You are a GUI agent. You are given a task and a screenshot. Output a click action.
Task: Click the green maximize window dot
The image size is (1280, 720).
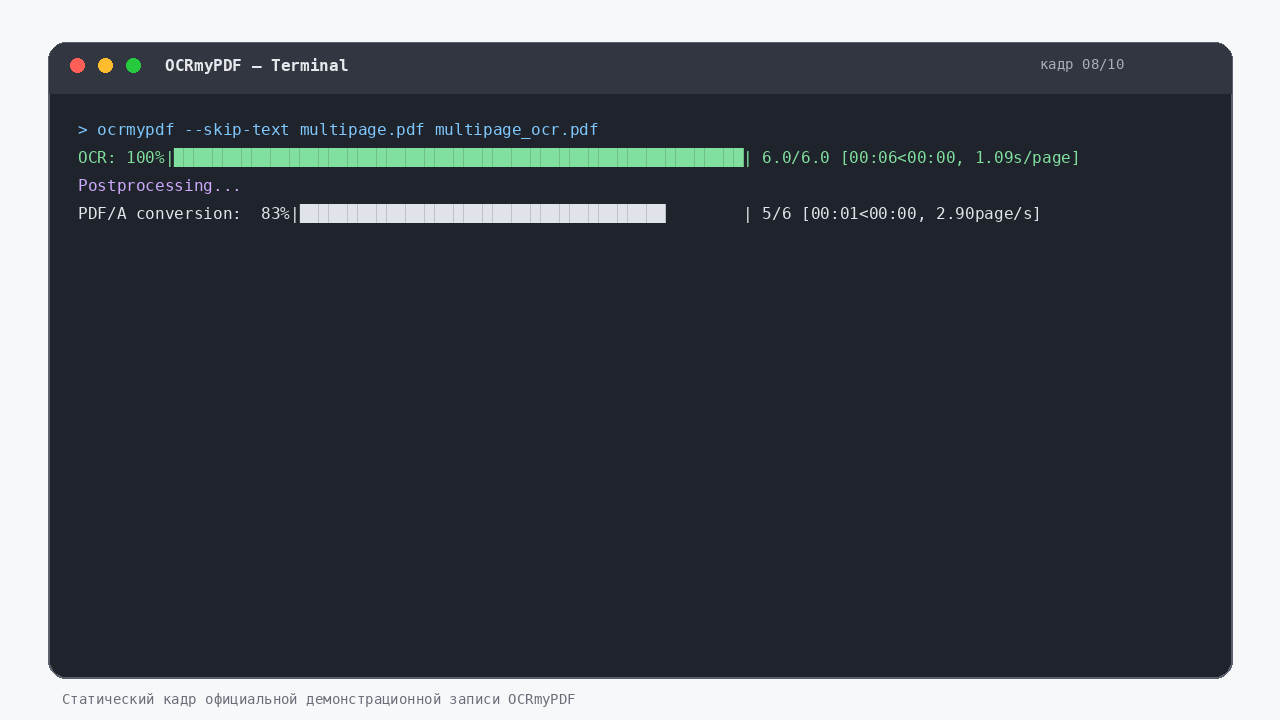[133, 66]
